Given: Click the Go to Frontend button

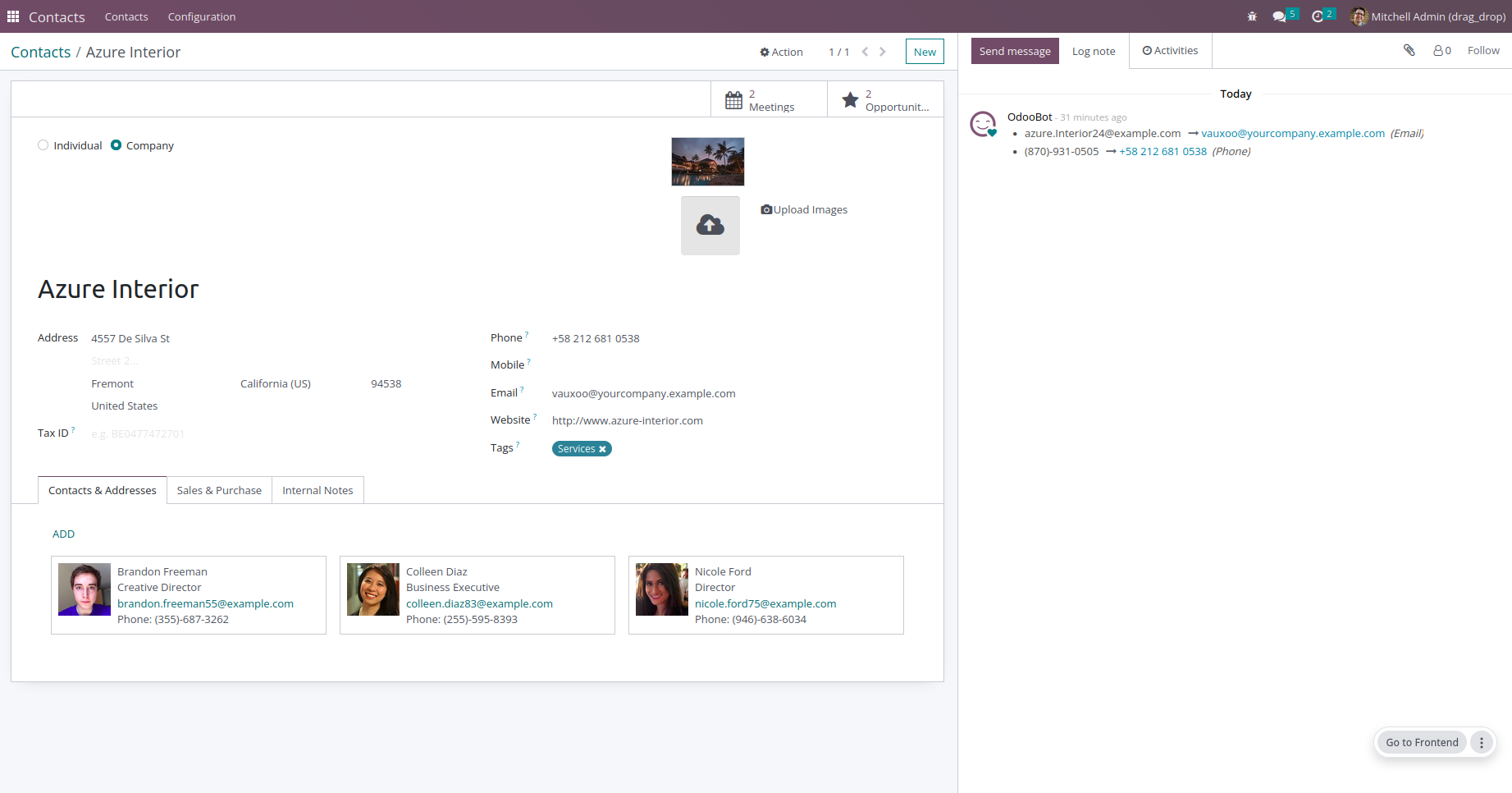Looking at the screenshot, I should tap(1422, 742).
